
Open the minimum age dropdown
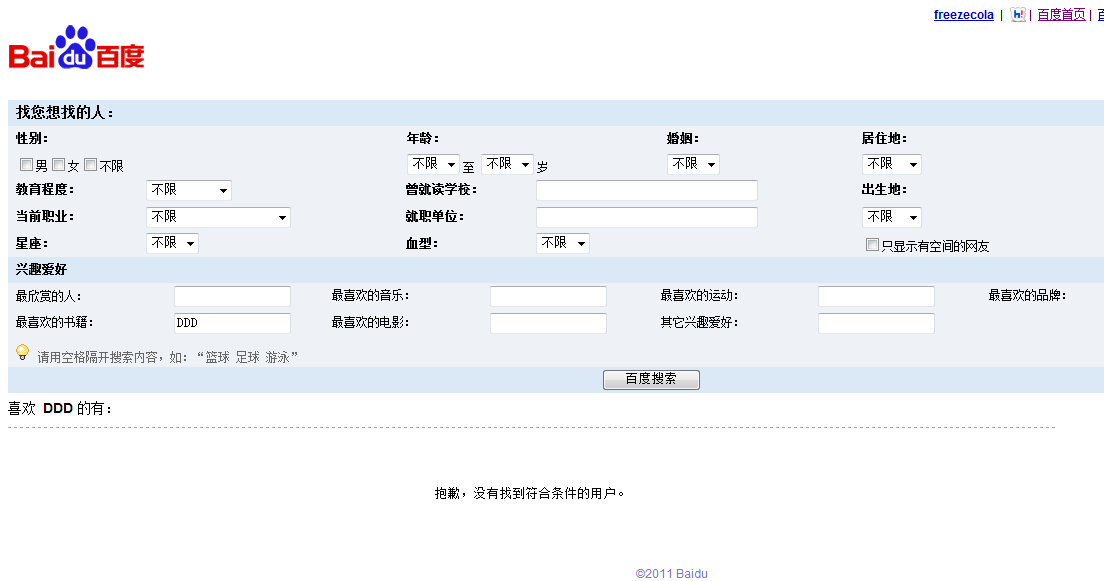pyautogui.click(x=433, y=164)
